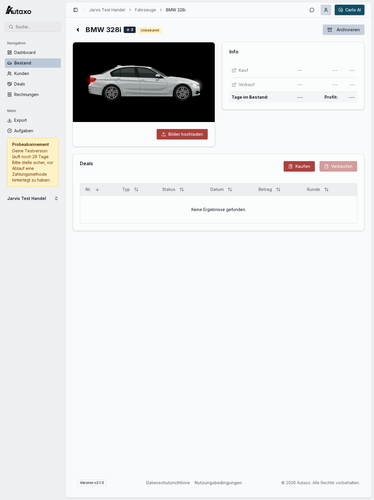Open the BMW 328i car image
This screenshot has width=374, height=500.
(144, 82)
